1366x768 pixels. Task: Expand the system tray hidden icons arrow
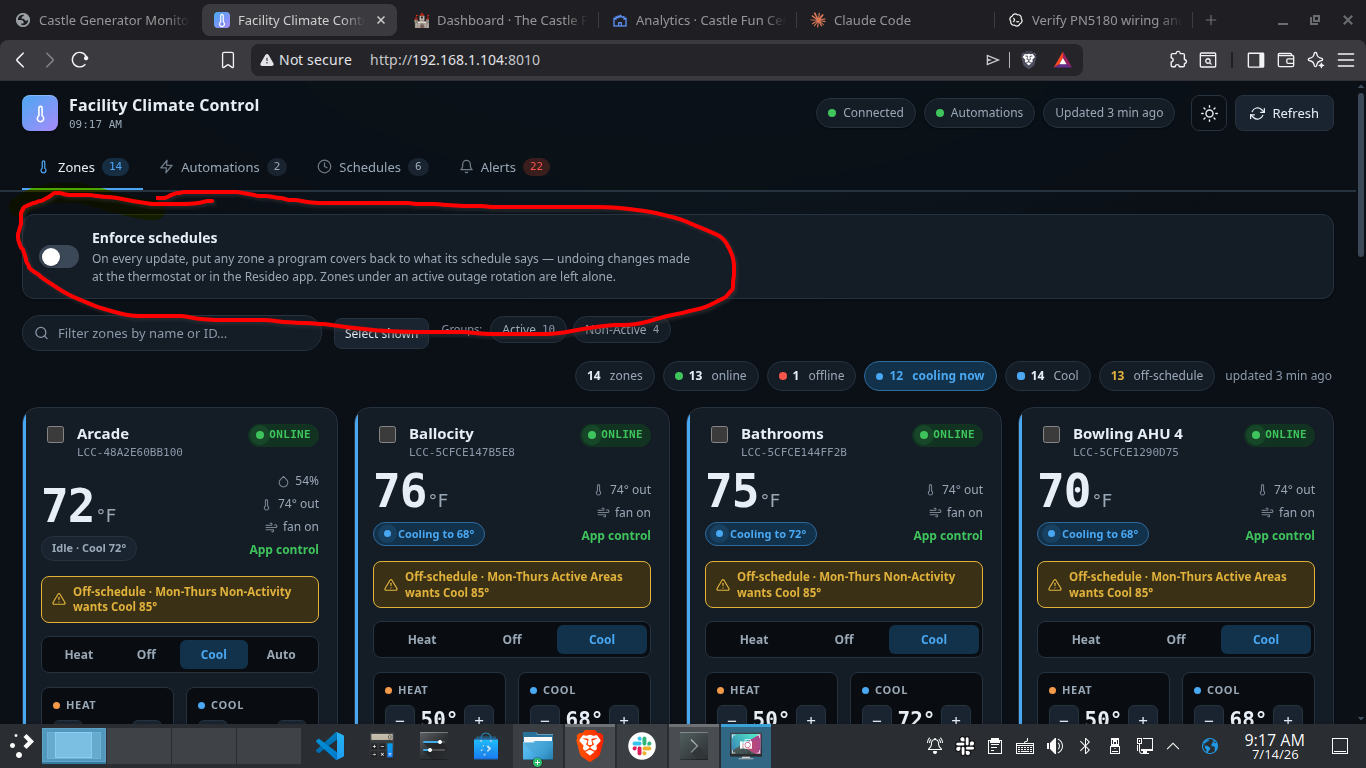tap(1174, 746)
